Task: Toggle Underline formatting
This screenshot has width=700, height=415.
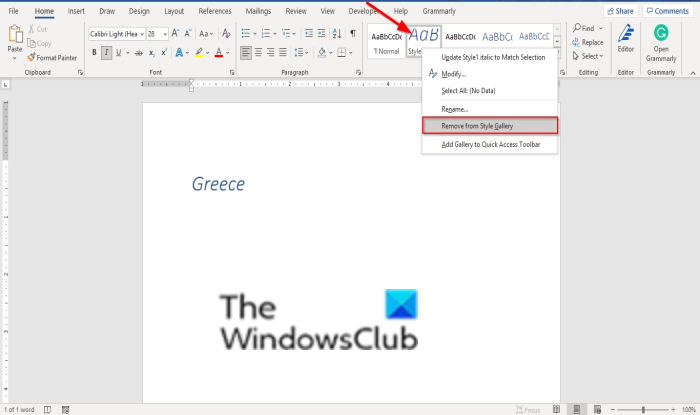Action: pos(118,53)
